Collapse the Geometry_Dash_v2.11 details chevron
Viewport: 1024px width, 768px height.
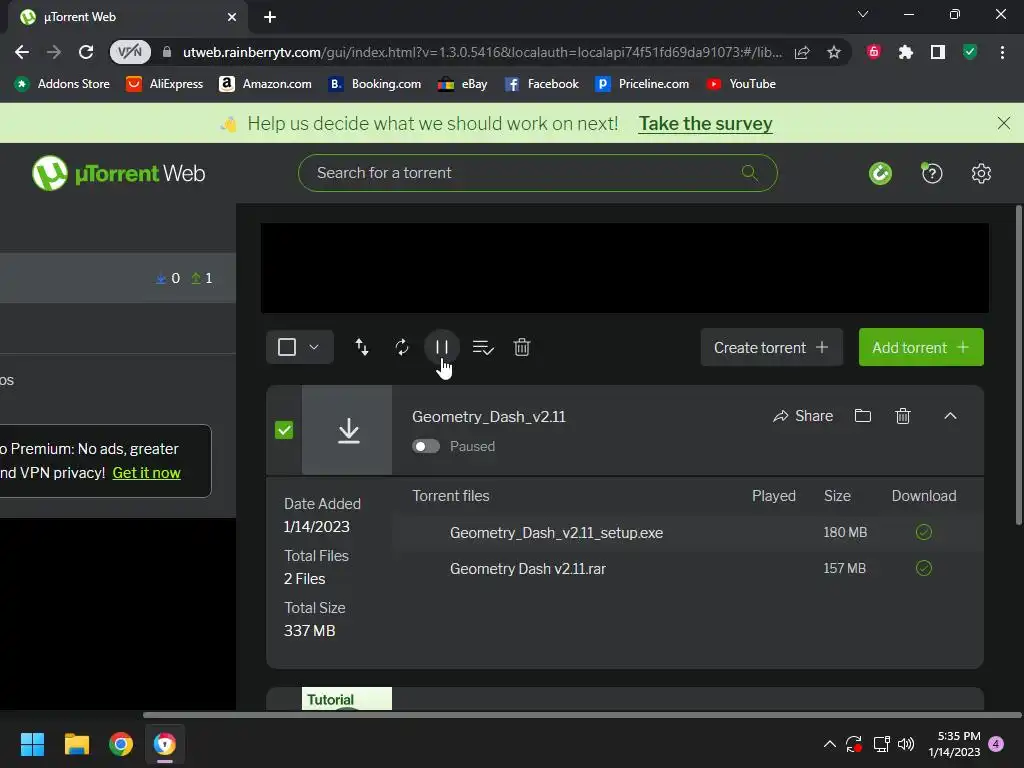950,416
